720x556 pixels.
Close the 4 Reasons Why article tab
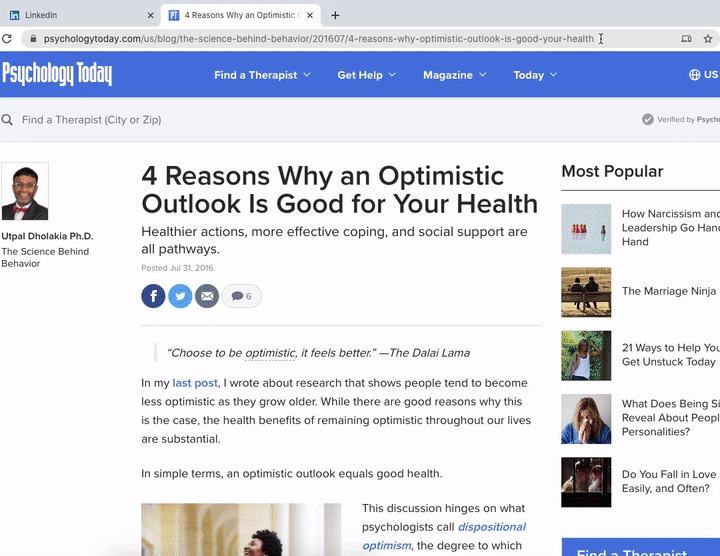pos(311,15)
